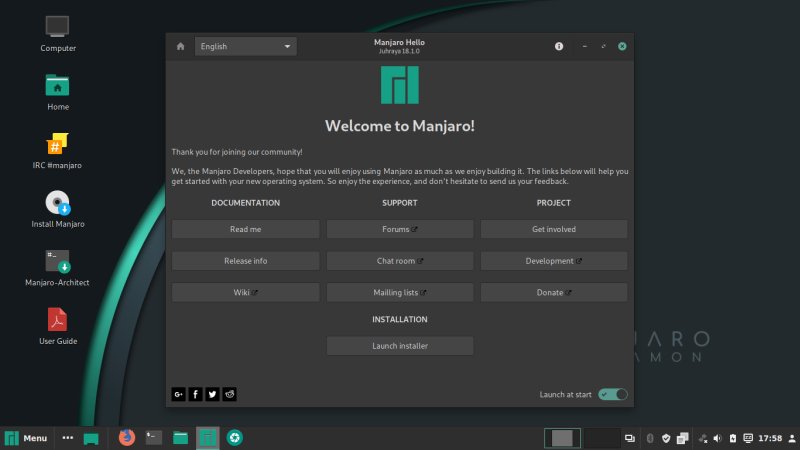Click Launch installer button
The height and width of the screenshot is (450, 800).
pyautogui.click(x=400, y=346)
